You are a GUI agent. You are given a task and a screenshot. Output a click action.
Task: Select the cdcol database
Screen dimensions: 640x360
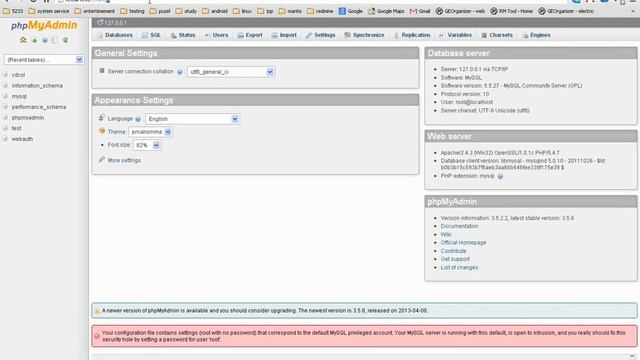coord(18,75)
